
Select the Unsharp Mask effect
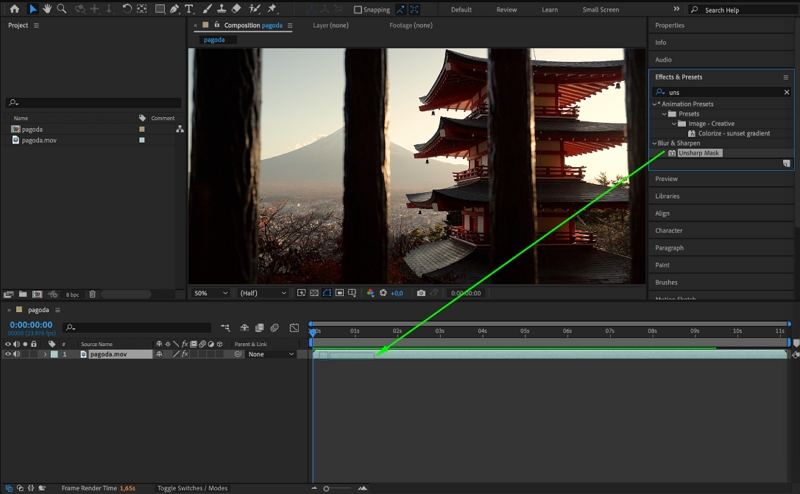(699, 153)
